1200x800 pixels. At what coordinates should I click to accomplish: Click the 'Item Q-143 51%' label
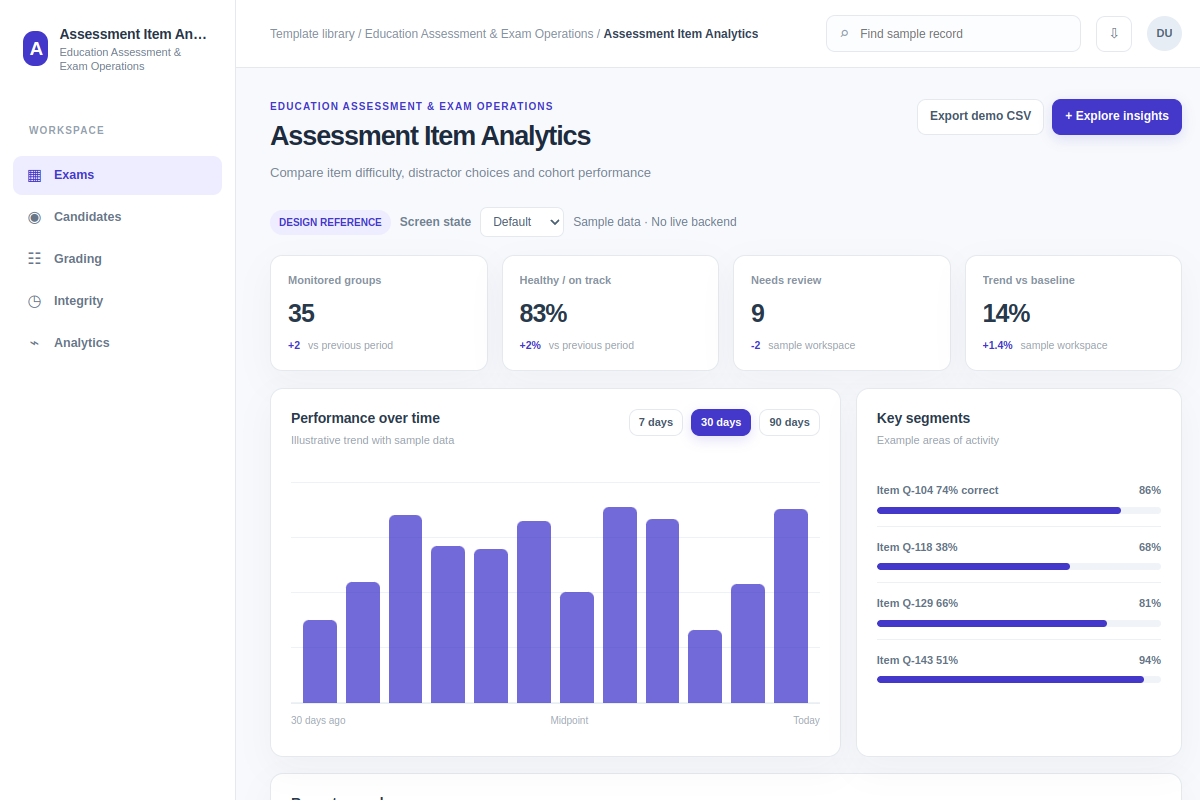click(917, 660)
